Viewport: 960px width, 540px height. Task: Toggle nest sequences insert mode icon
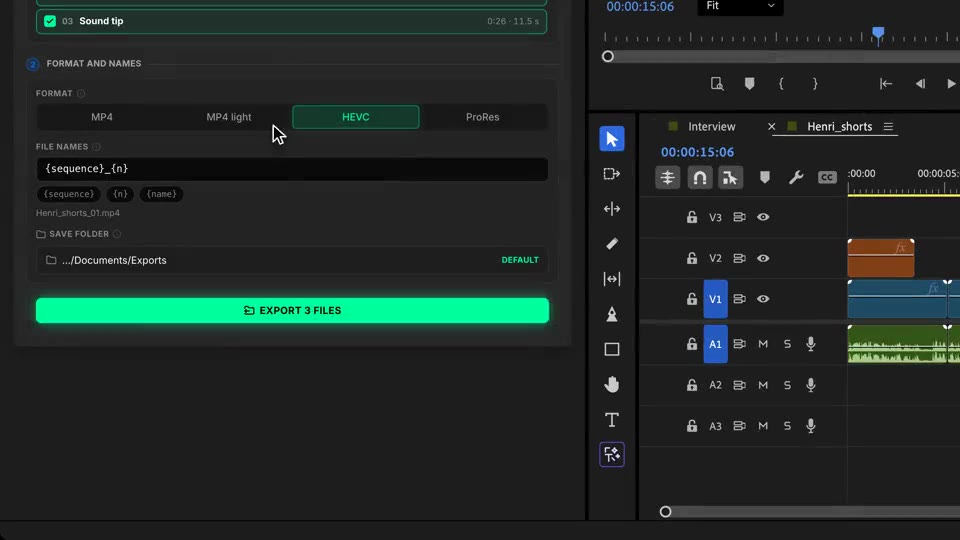[667, 178]
